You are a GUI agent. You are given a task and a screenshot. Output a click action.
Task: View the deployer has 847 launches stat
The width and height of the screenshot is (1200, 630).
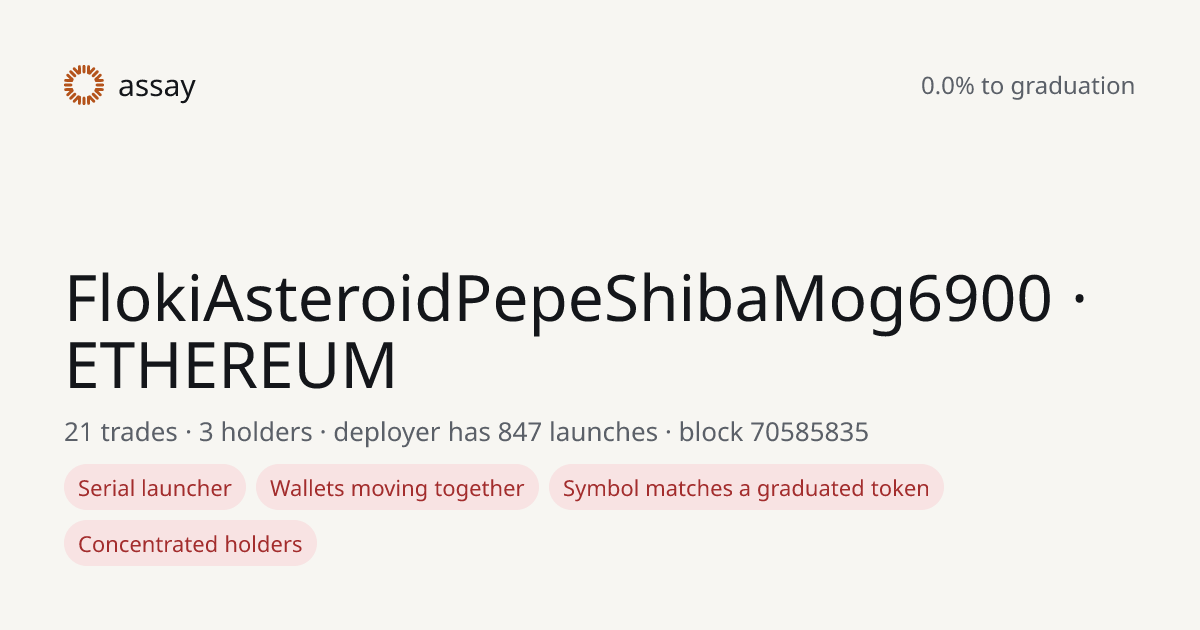point(495,432)
